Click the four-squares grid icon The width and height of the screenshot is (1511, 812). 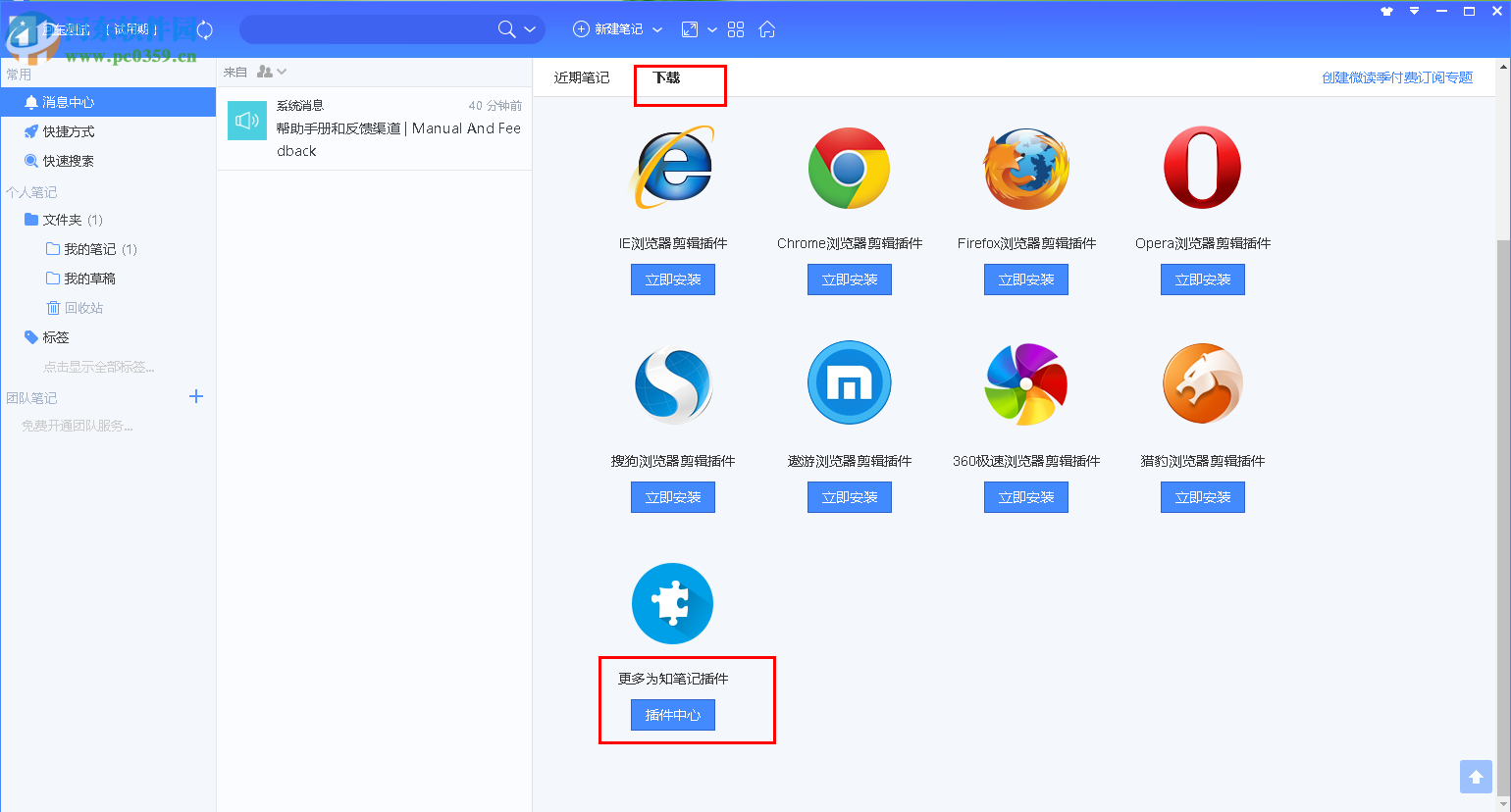coord(736,29)
